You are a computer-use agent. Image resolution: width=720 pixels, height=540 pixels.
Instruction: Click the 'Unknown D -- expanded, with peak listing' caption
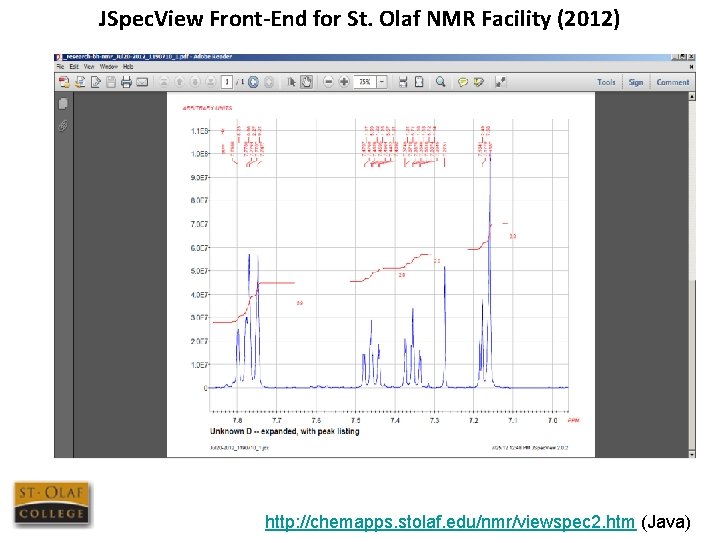285,432
